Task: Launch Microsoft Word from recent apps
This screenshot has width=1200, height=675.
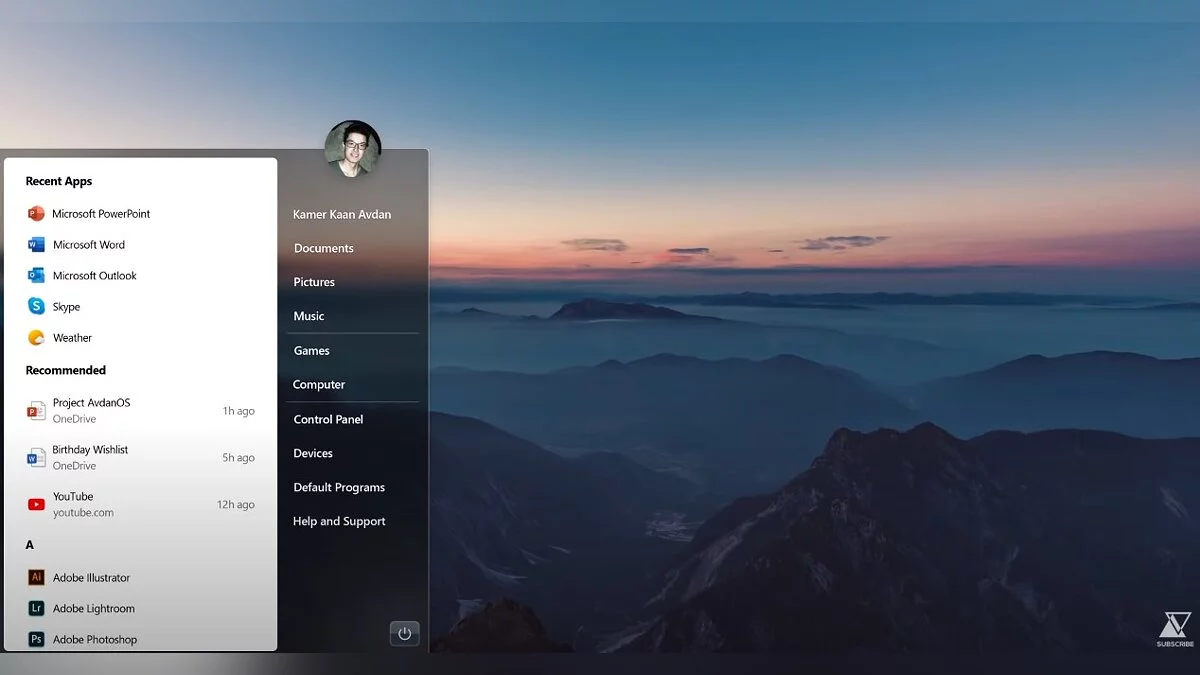Action: point(36,245)
